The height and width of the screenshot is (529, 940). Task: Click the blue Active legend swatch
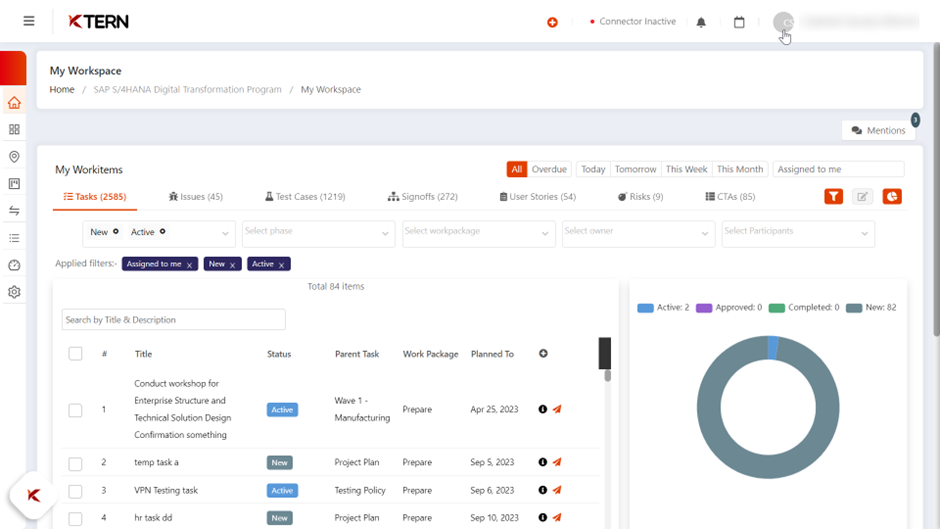tap(645, 308)
